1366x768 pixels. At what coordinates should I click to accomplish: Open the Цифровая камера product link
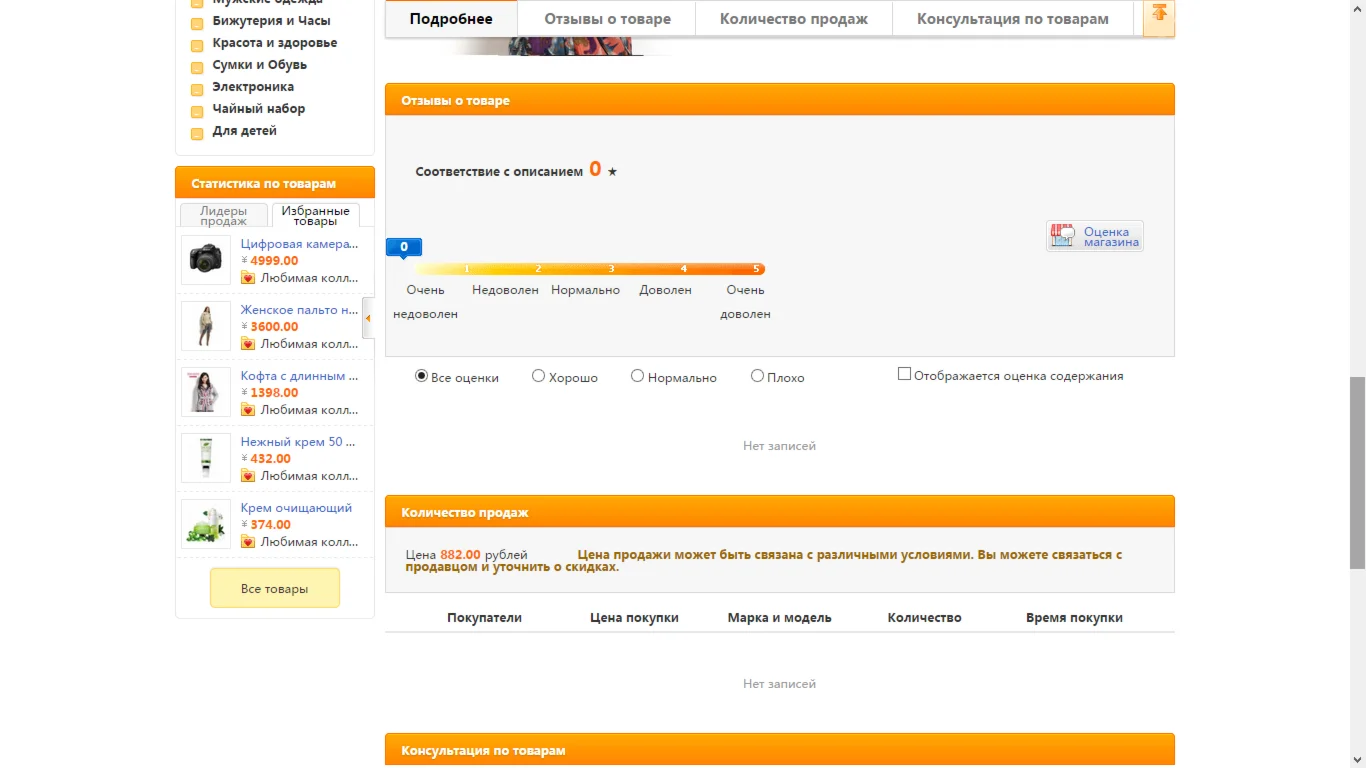[x=299, y=244]
